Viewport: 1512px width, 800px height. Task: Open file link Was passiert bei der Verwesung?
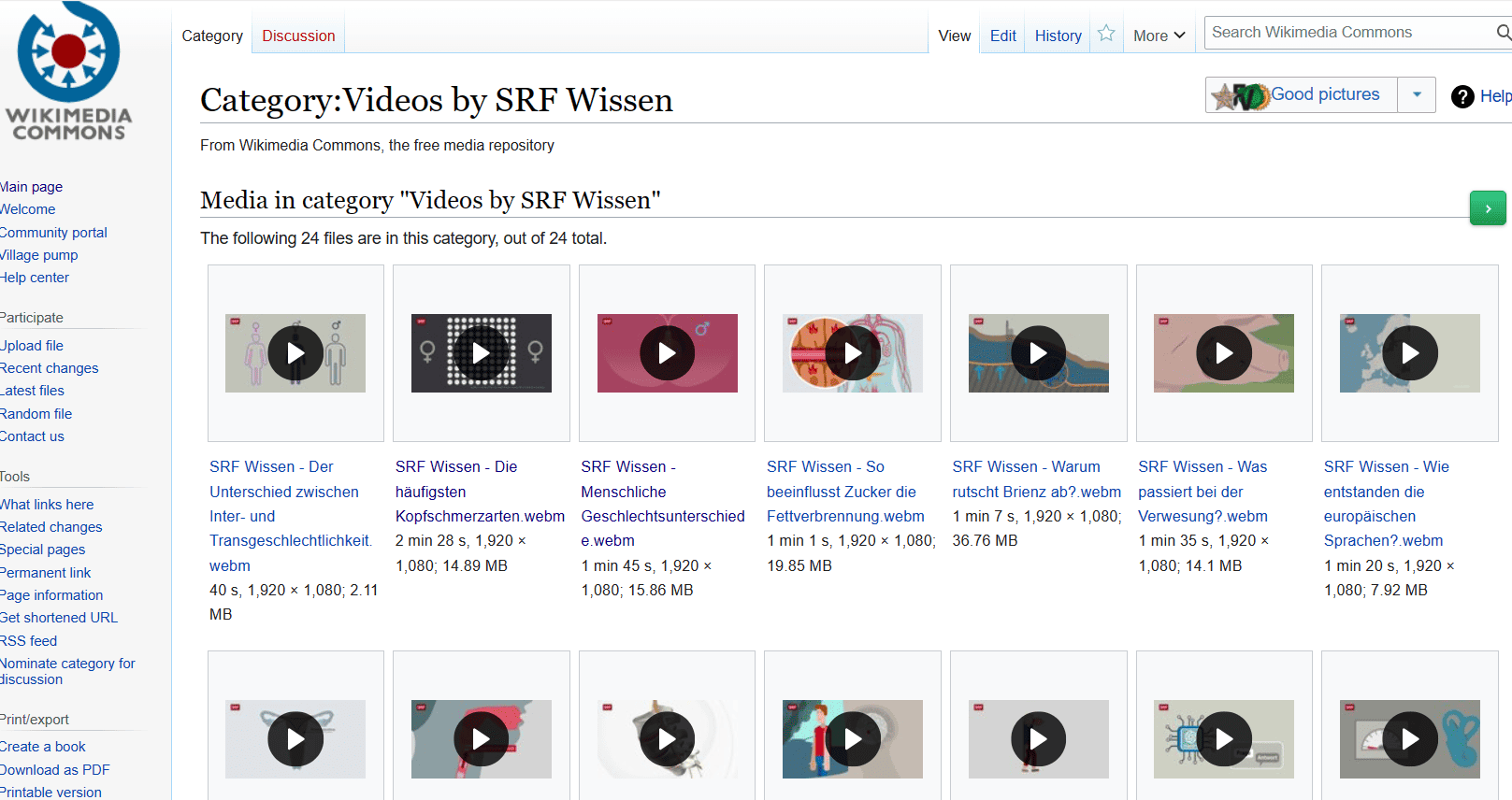pos(1202,492)
